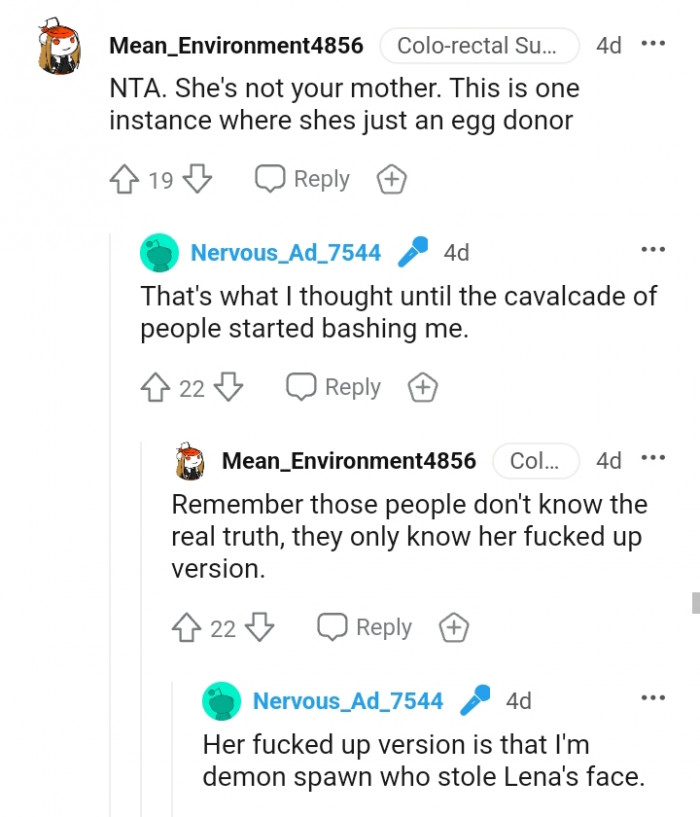Image resolution: width=700 pixels, height=817 pixels.
Task: Award the 'Remember those people' comment
Action: click(x=454, y=628)
